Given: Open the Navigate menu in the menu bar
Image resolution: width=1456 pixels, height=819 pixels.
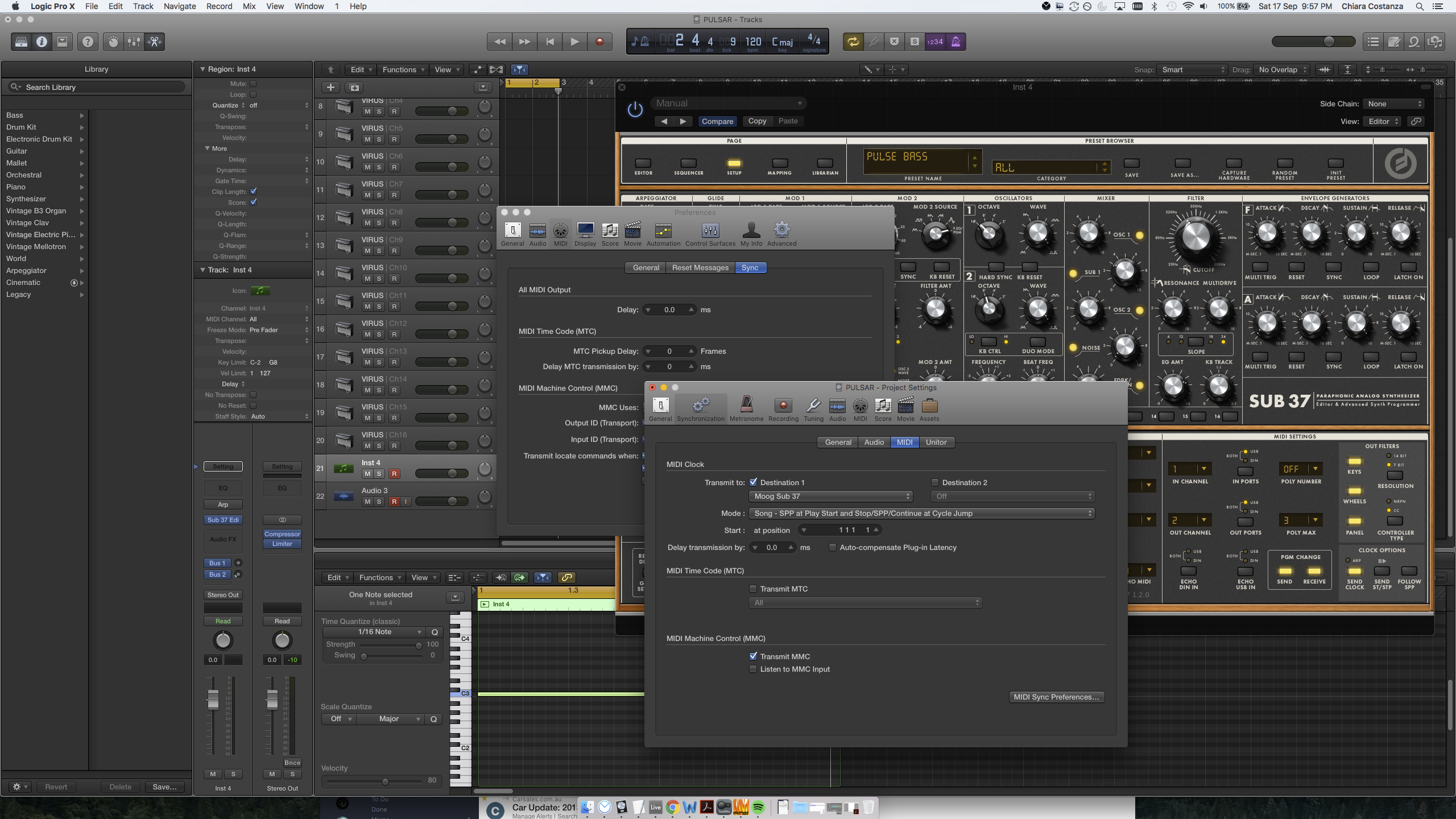Looking at the screenshot, I should pos(179,6).
